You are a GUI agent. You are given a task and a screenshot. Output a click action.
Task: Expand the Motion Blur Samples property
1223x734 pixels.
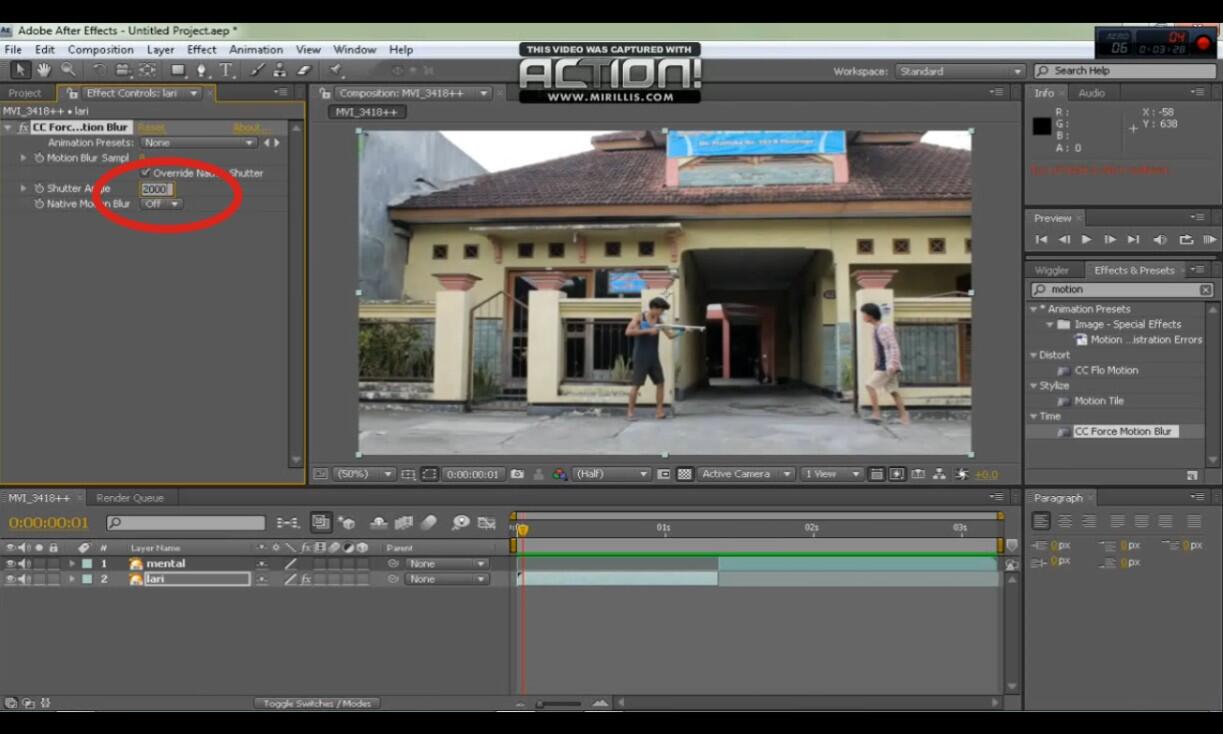click(23, 158)
